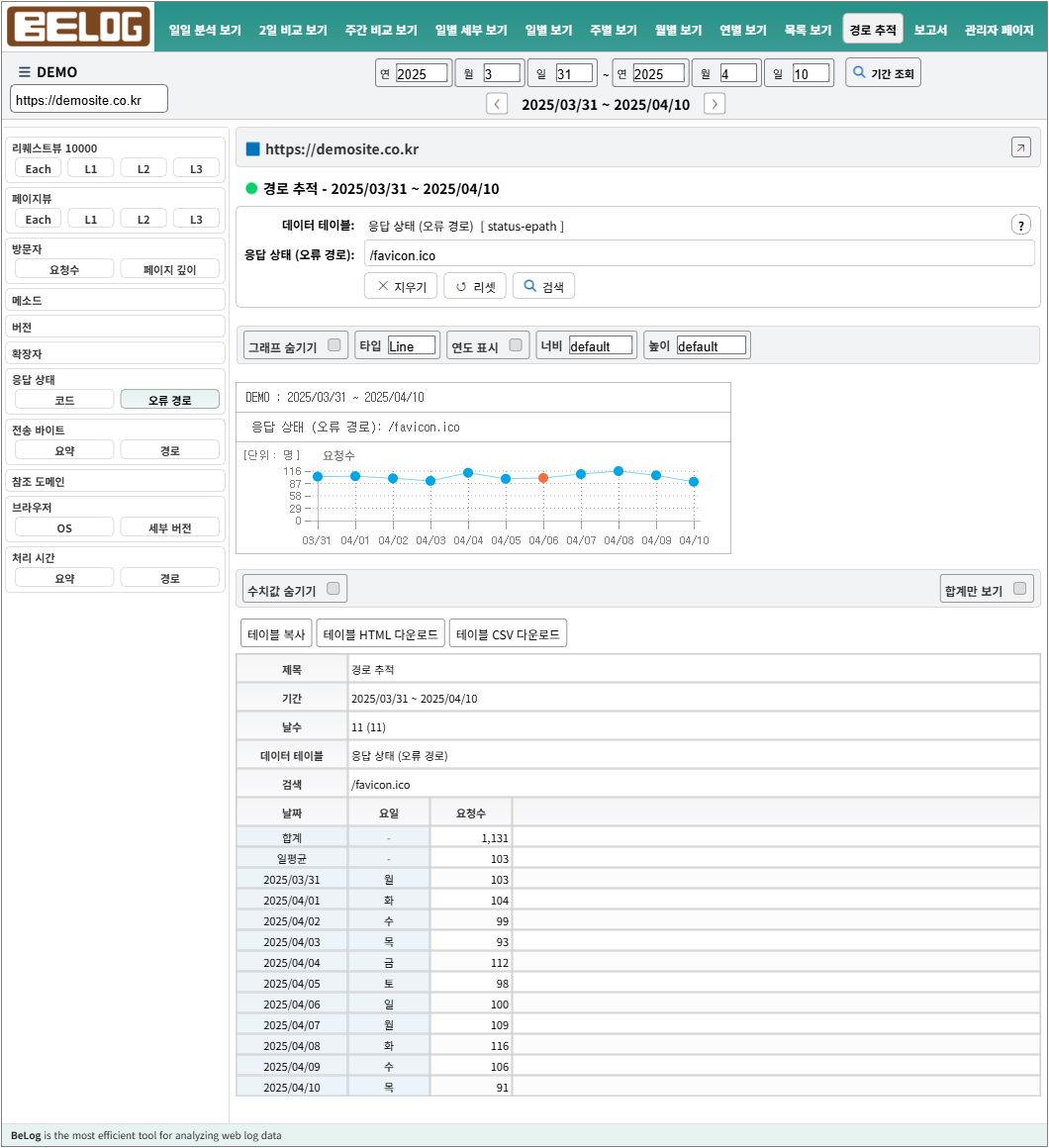Click the 04/08 peak data point
This screenshot has width=1049, height=1148.
[619, 471]
